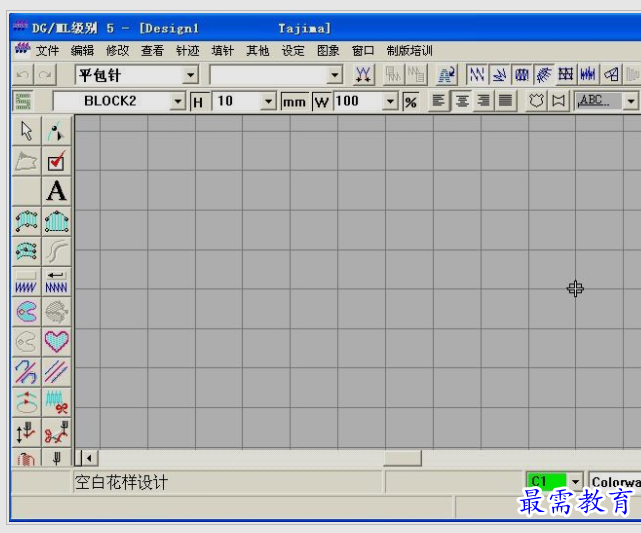Screen dimensions: 641x533
Task: Expand the height value 10 dropdown
Action: [x=268, y=101]
